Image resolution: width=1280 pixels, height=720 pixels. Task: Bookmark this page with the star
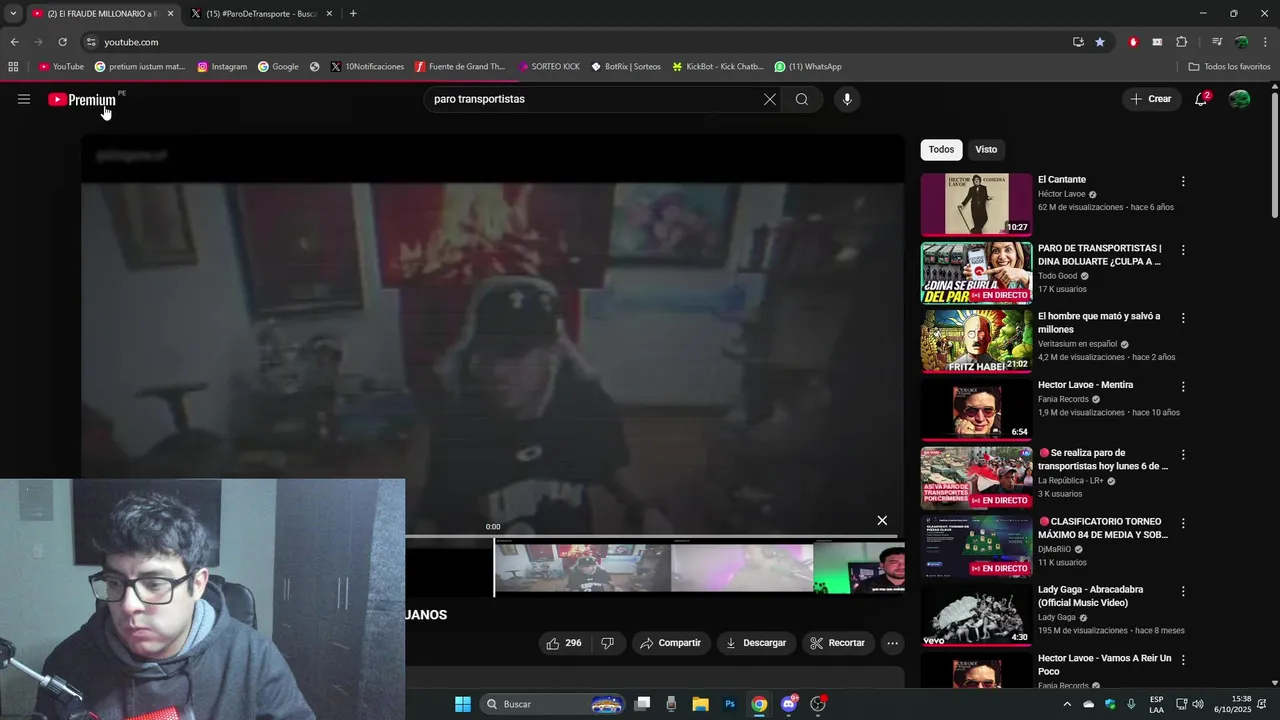(1100, 42)
